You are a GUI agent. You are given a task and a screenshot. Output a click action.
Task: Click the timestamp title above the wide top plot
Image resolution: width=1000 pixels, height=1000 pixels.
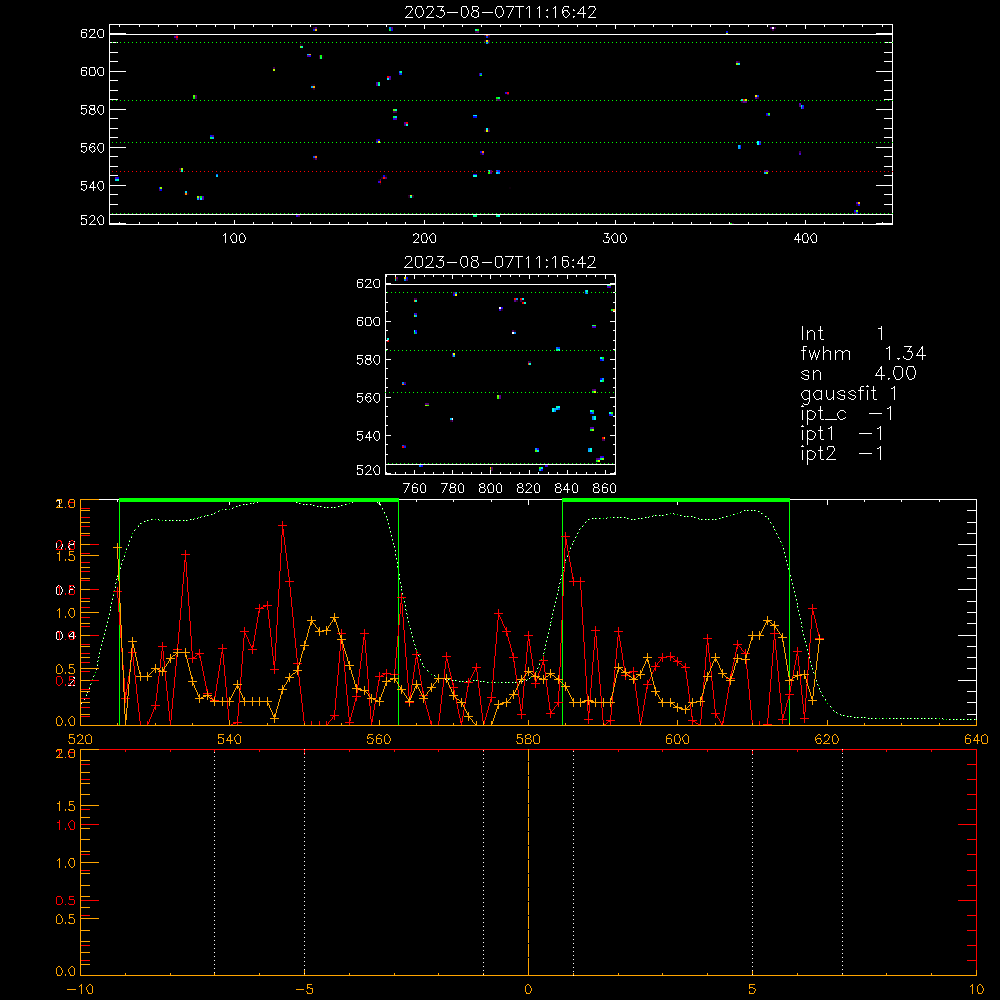(x=500, y=12)
